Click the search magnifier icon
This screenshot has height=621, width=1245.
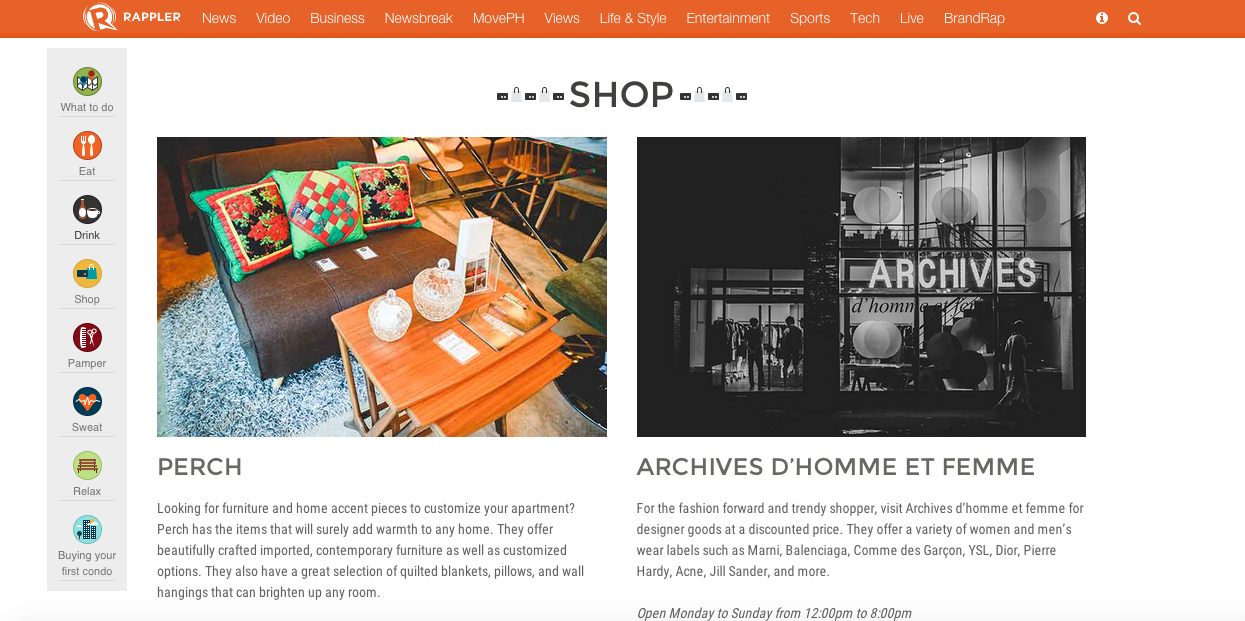(x=1134, y=18)
